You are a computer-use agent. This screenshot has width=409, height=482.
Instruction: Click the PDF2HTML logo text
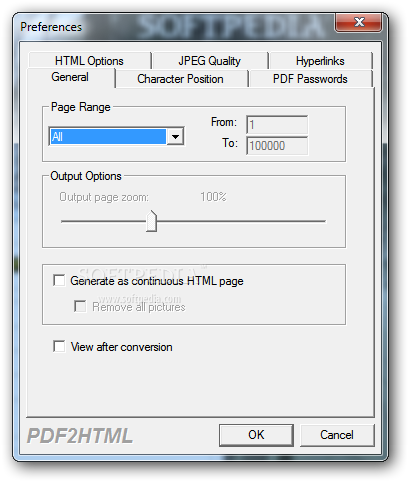[80, 436]
